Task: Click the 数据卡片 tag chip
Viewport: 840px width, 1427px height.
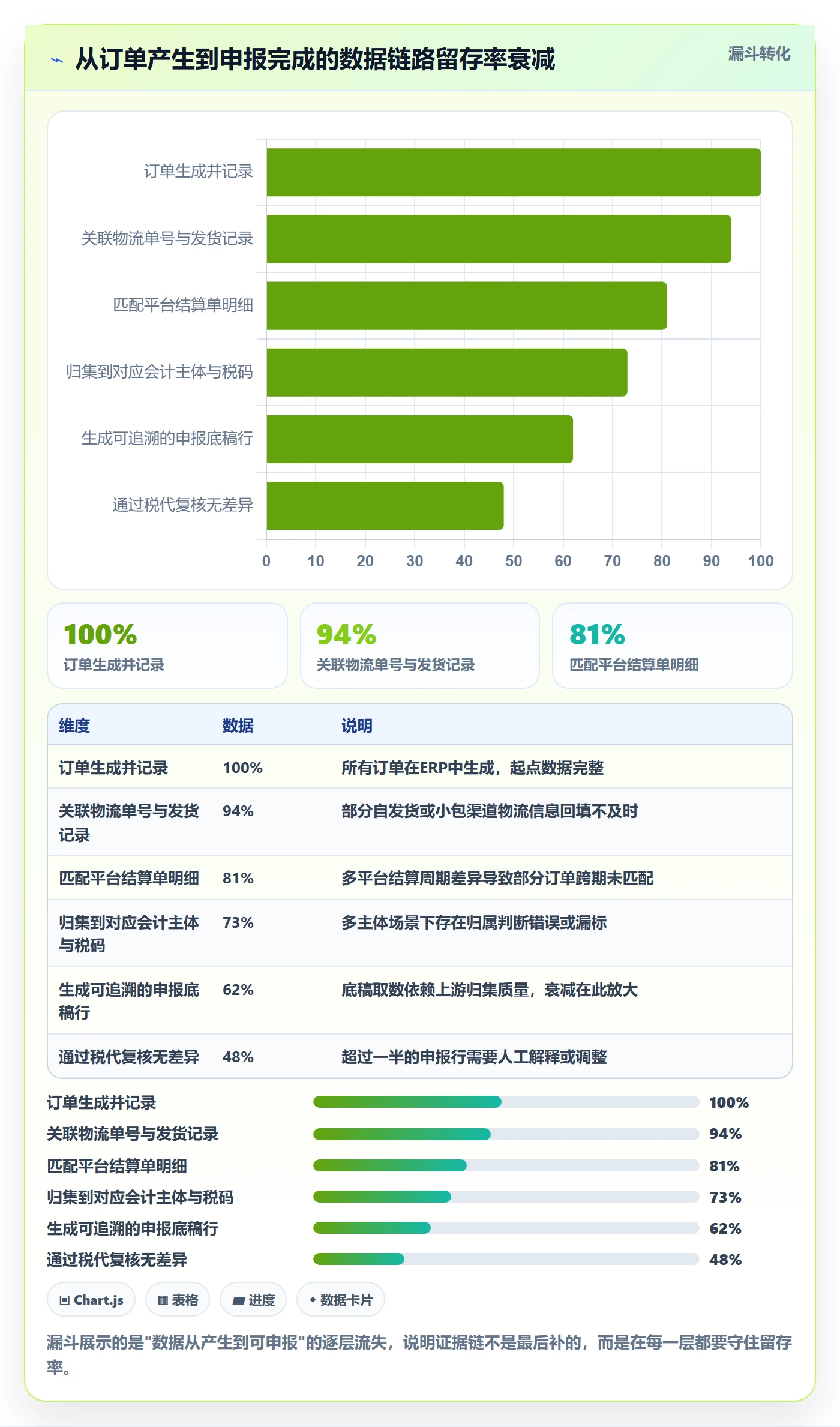Action: point(341,1300)
